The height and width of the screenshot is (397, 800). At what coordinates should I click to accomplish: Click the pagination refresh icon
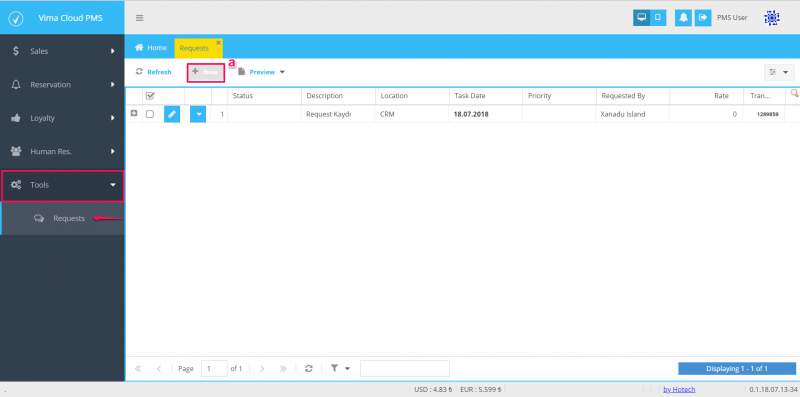[309, 368]
